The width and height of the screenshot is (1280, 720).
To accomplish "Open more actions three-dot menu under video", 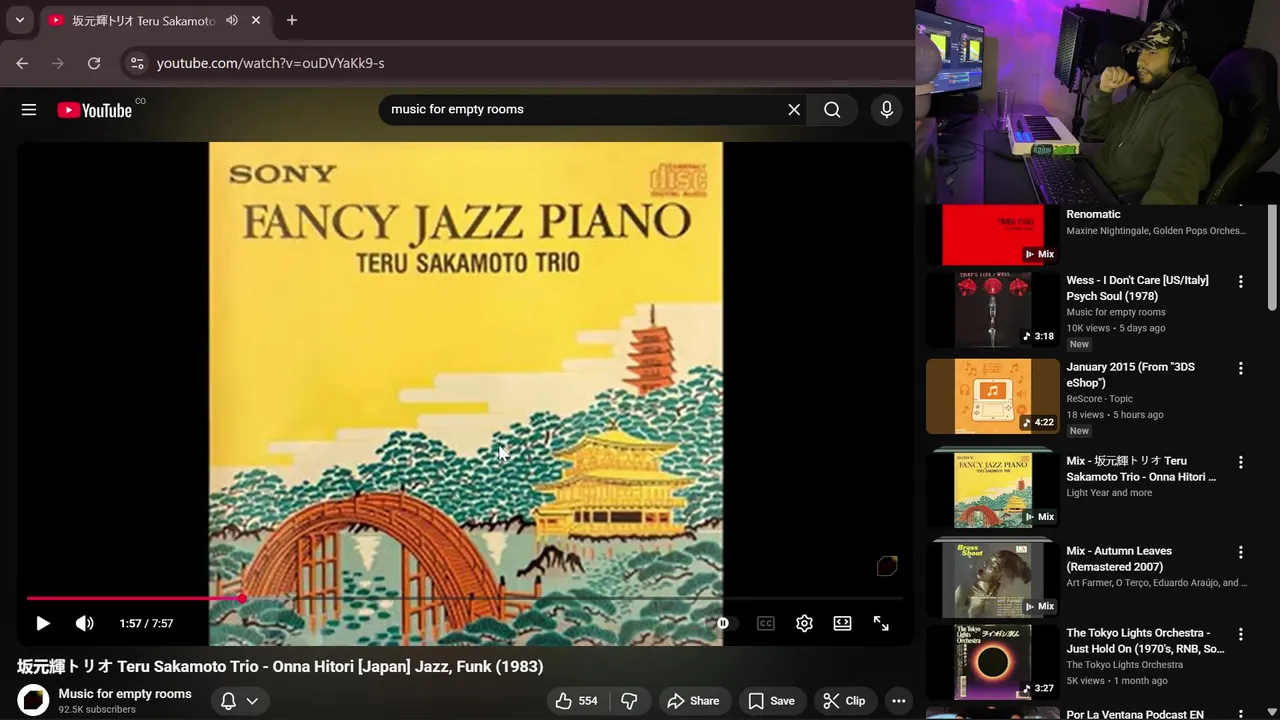I will [899, 701].
